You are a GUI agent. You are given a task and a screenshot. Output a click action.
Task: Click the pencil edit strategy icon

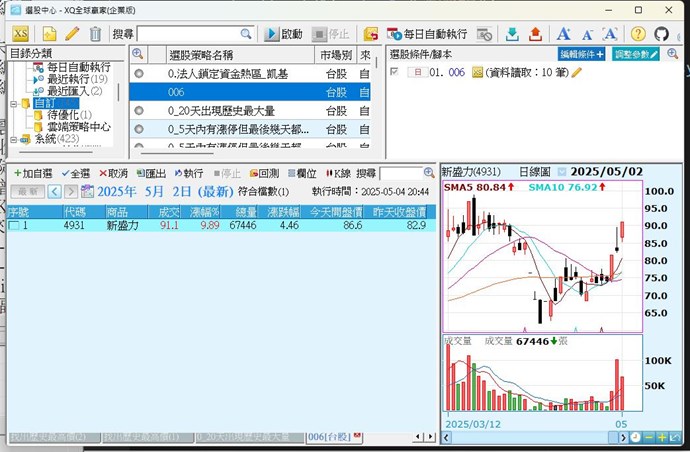72,34
